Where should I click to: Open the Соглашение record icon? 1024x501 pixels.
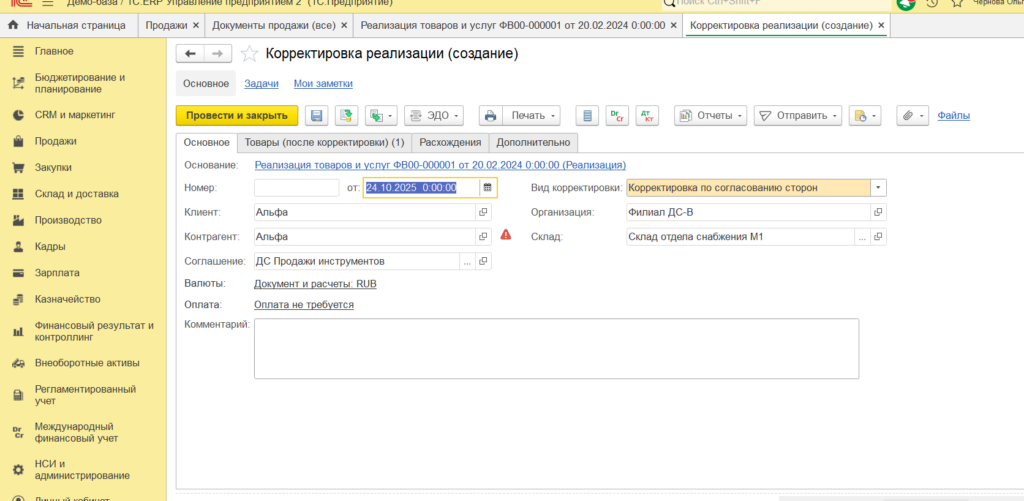click(484, 261)
